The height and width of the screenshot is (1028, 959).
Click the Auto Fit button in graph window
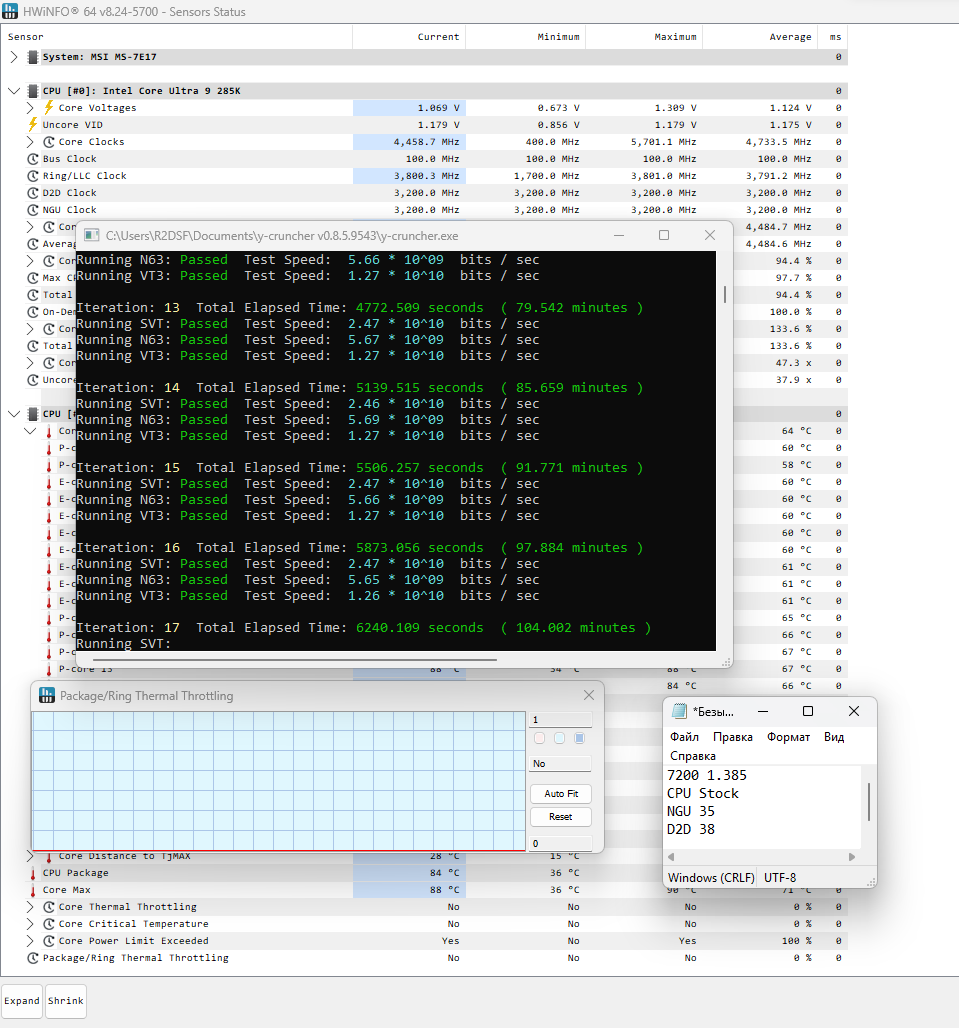tap(561, 793)
